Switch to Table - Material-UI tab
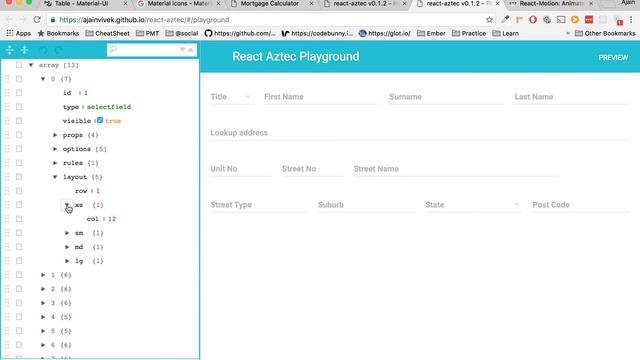Viewport: 640px width, 360px height. click(82, 4)
